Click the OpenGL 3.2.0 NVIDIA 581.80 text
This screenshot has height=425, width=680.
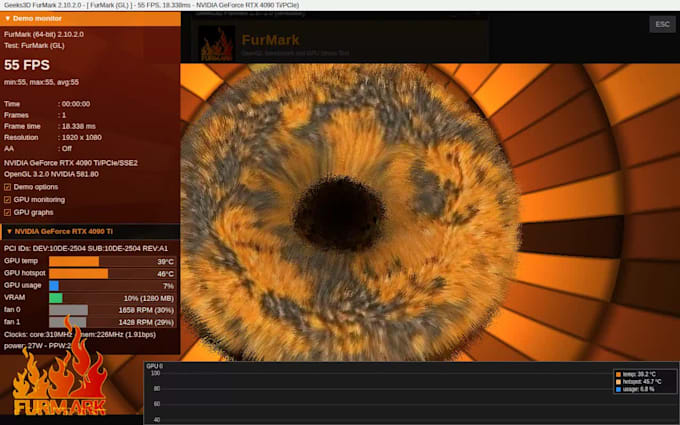(x=51, y=174)
